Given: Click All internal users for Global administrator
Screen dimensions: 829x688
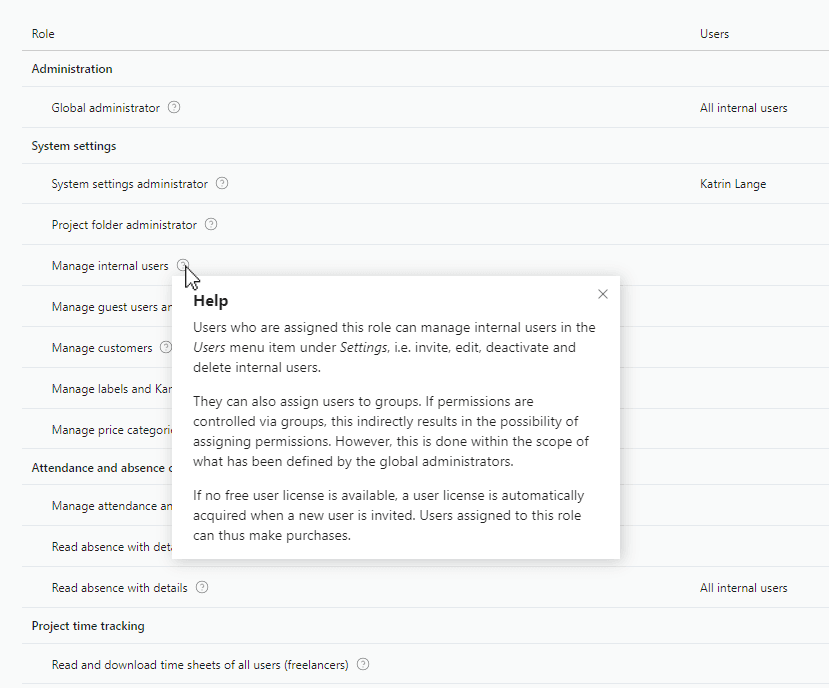Looking at the screenshot, I should 743,108.
